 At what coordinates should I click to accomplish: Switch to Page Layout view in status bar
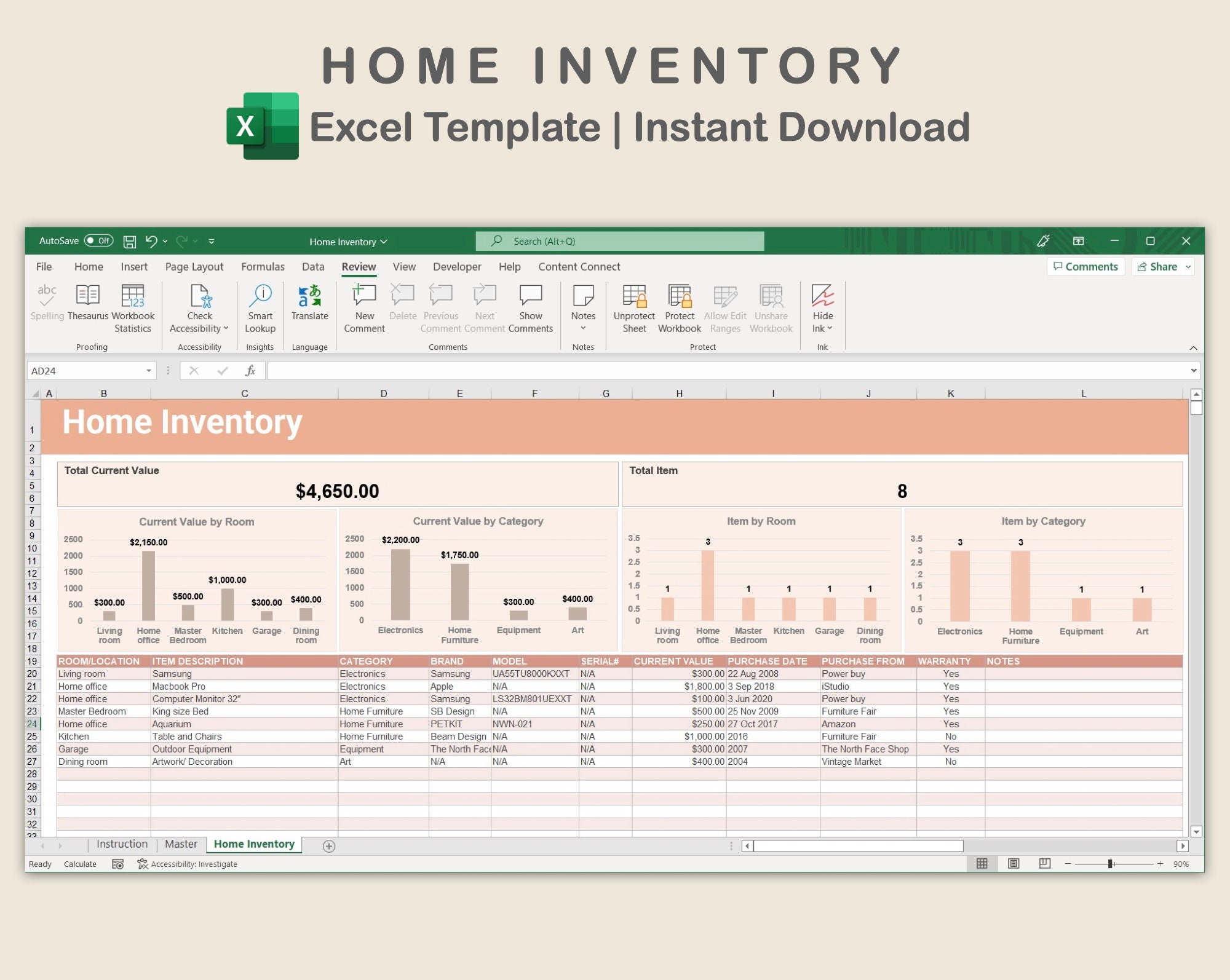pos(1014,863)
